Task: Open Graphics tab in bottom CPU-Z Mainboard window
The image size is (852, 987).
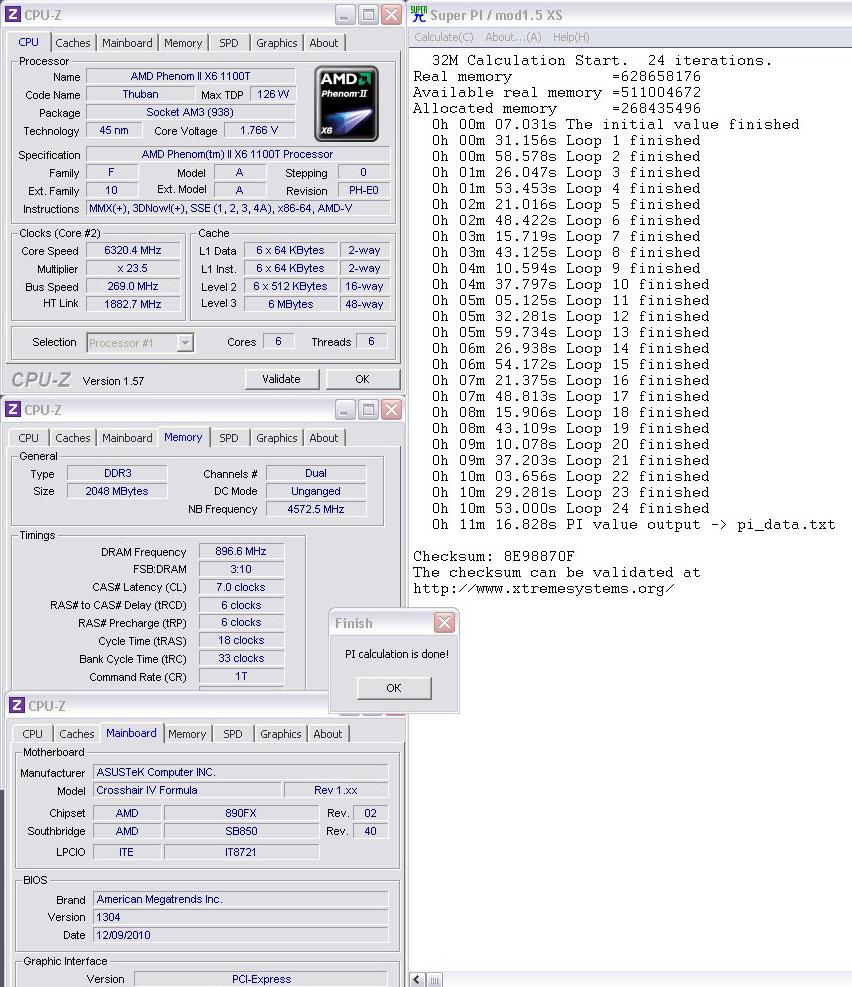Action: [x=280, y=733]
